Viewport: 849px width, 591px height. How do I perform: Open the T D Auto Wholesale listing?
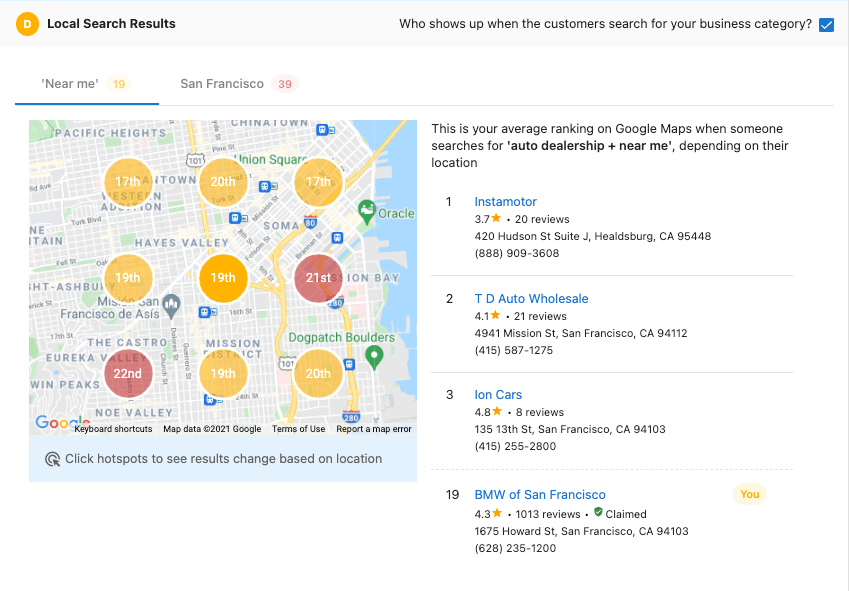pos(531,299)
